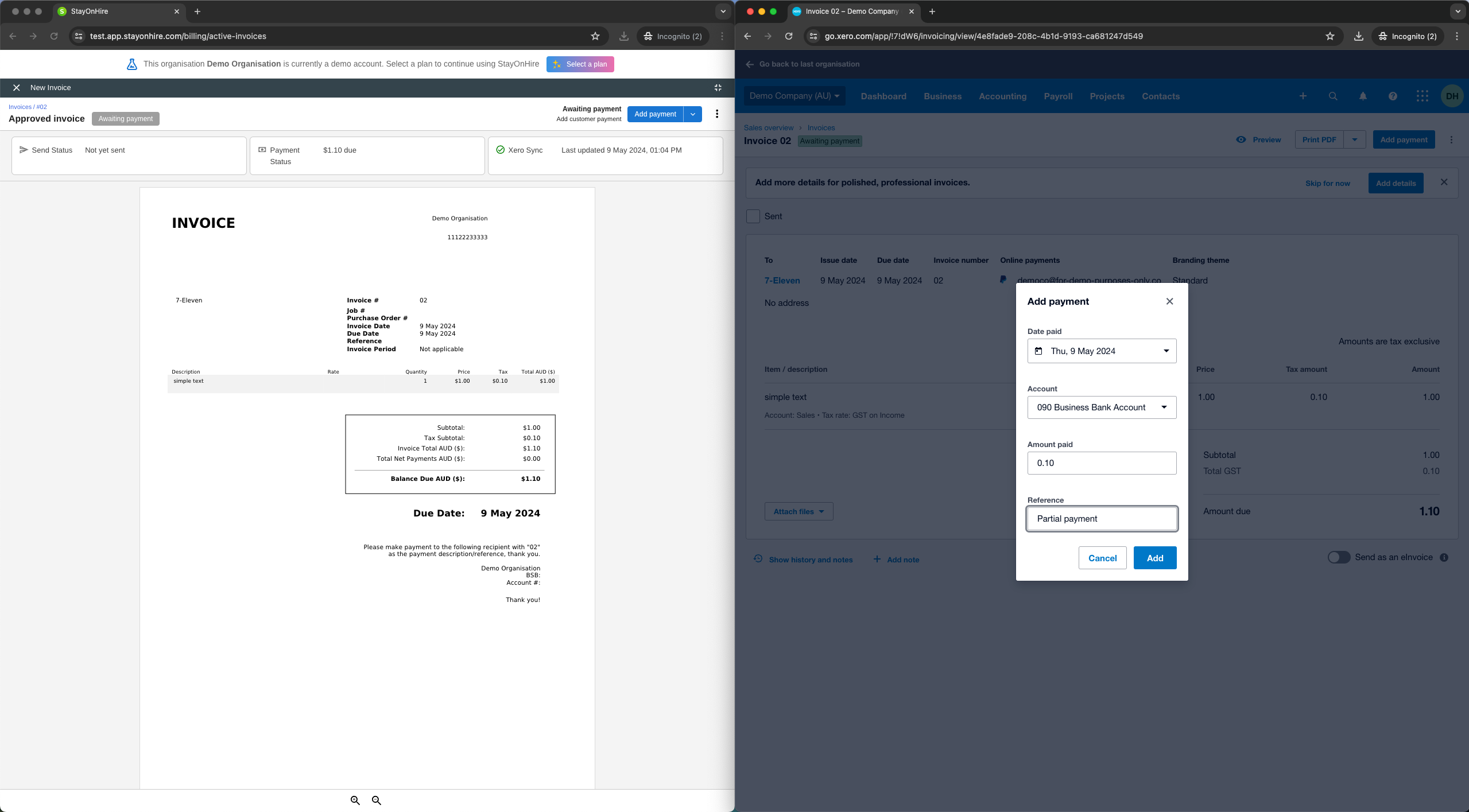Click the zoom in magnifier icon

(355, 800)
